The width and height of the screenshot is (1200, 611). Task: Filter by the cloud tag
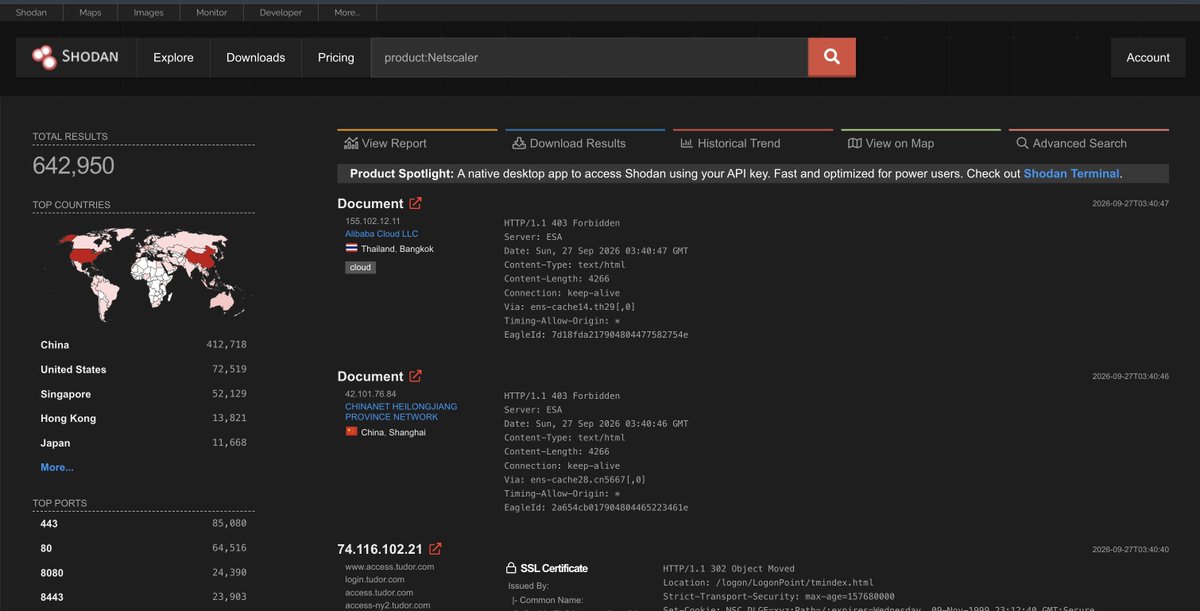pyautogui.click(x=361, y=267)
